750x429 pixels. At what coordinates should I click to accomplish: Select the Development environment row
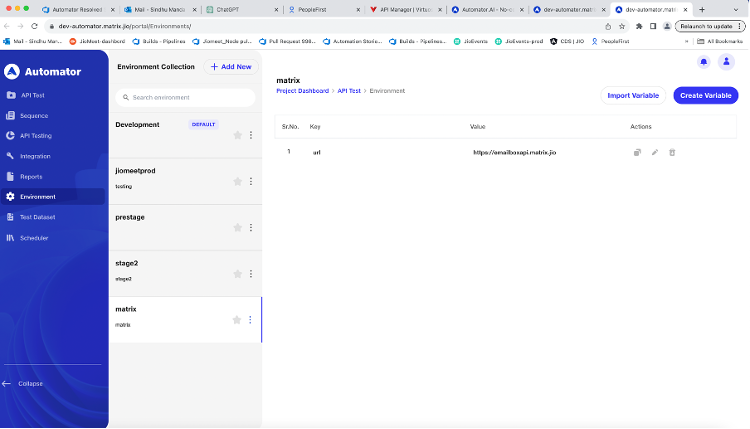click(186, 135)
